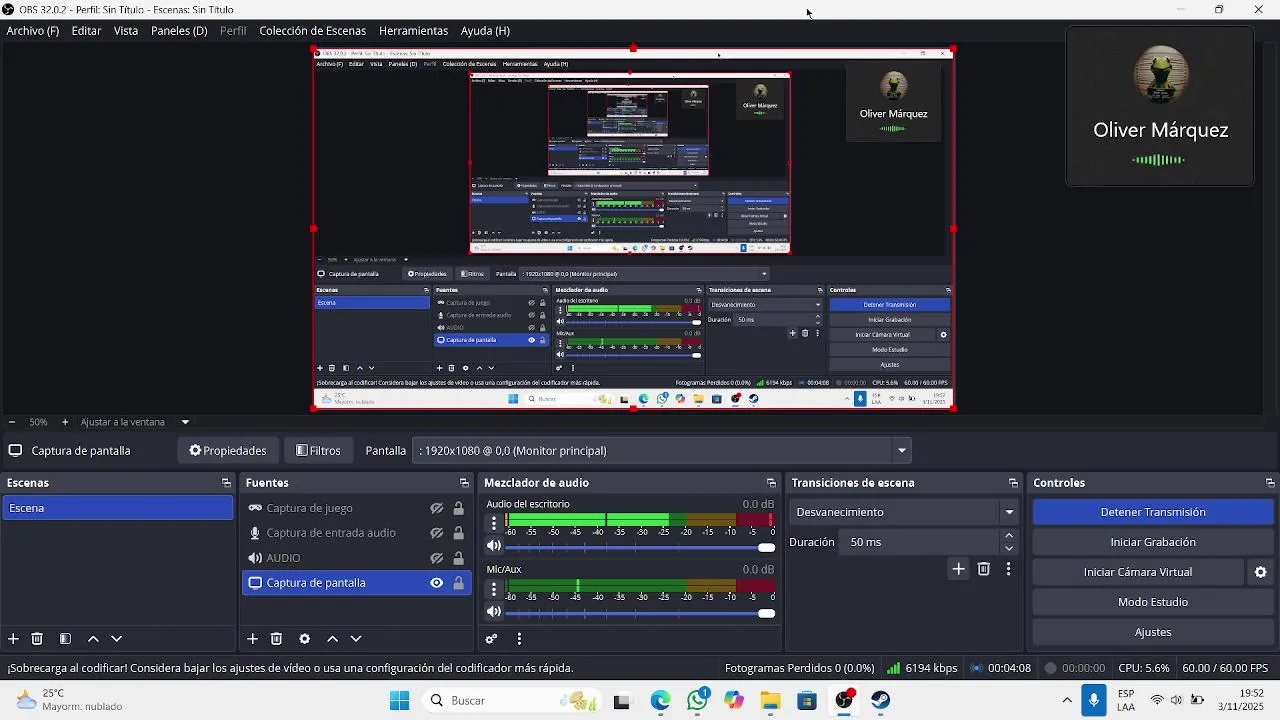Open Editar menu
This screenshot has width=1280, height=720.
[x=86, y=31]
